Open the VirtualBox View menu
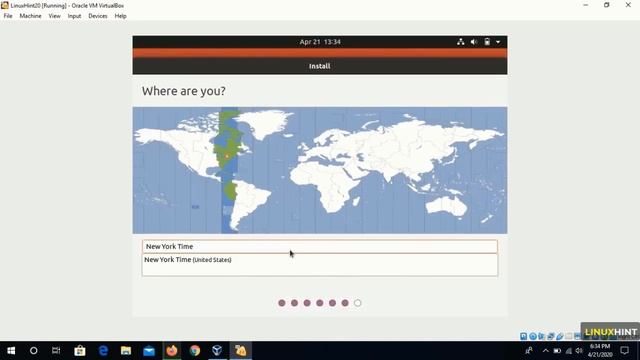640x360 pixels. coord(54,16)
